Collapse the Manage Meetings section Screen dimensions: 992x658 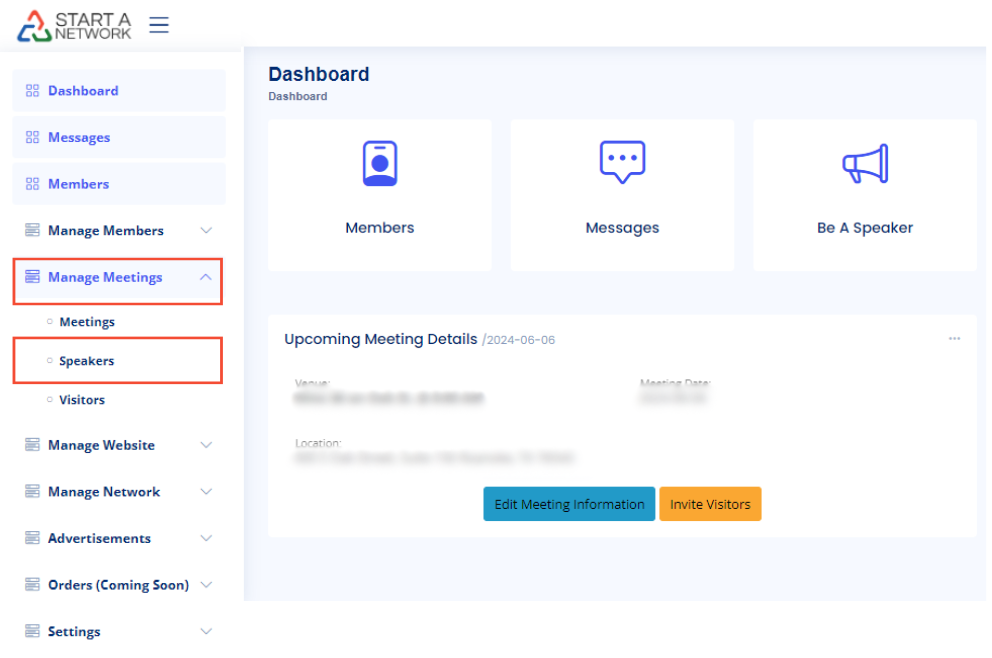[206, 277]
